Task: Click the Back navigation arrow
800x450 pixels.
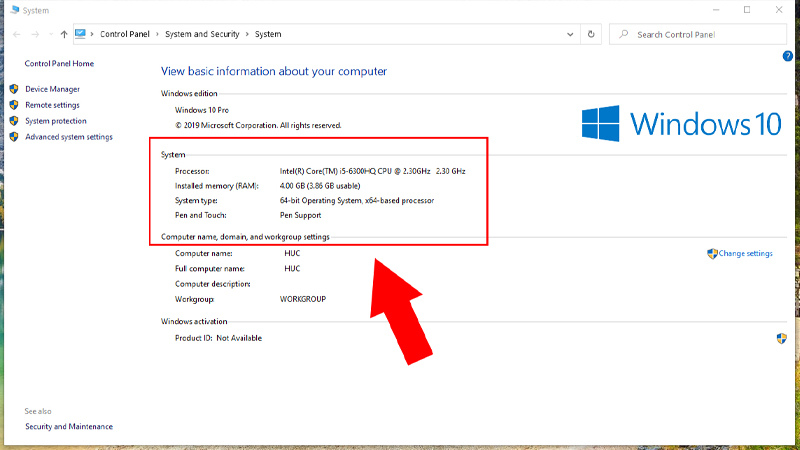Action: [x=18, y=34]
